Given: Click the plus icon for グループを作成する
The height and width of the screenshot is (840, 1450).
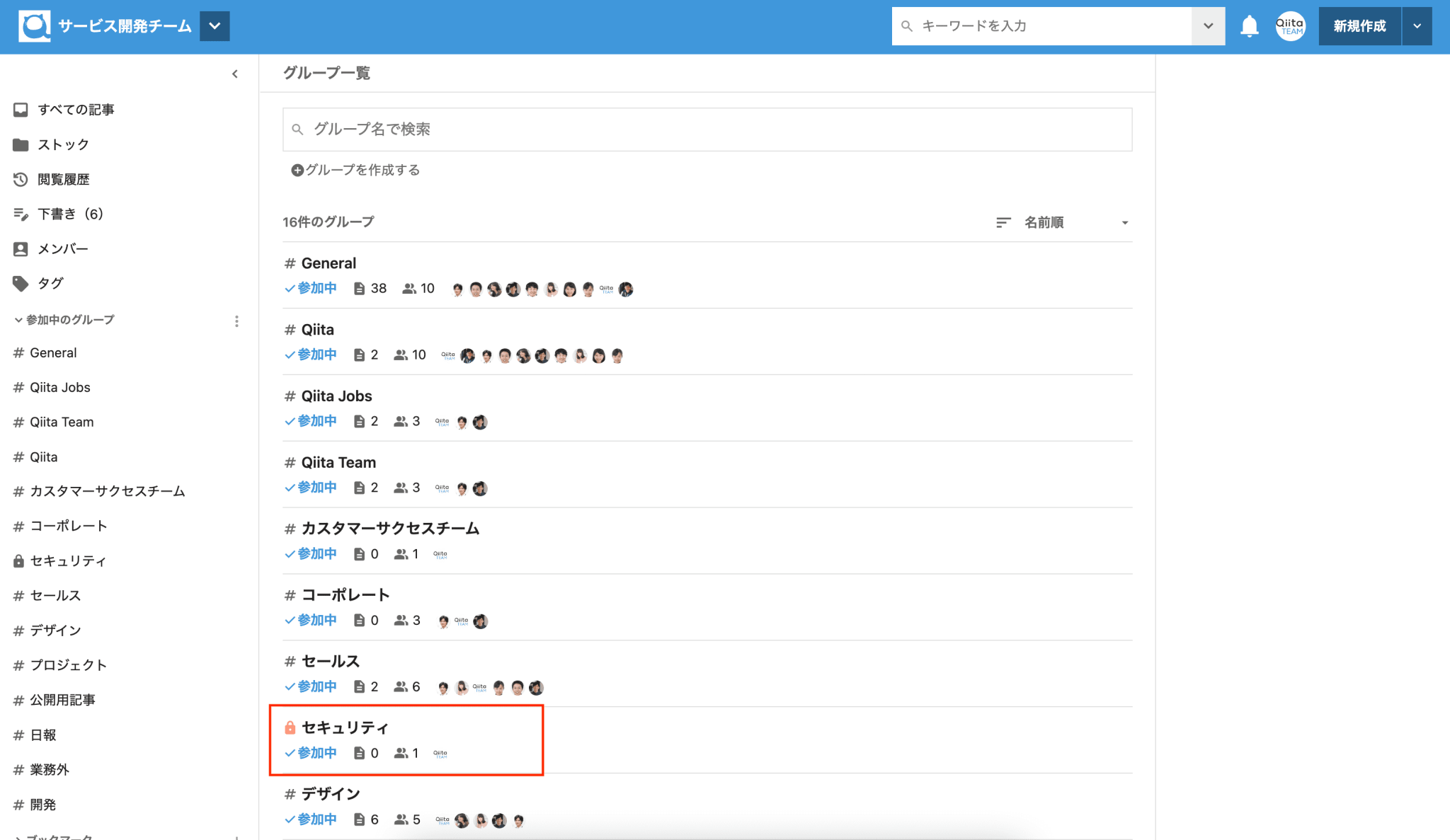Looking at the screenshot, I should click(297, 170).
